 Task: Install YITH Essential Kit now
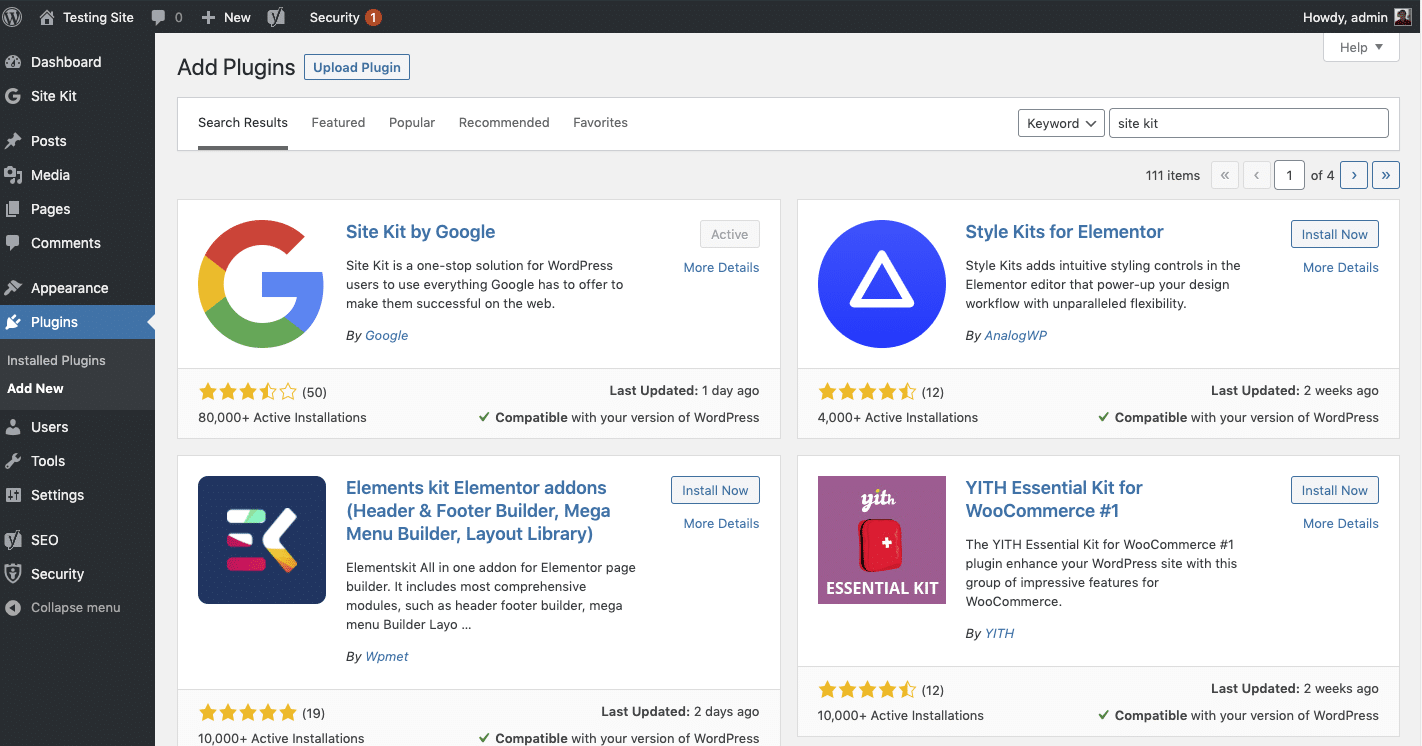point(1335,490)
